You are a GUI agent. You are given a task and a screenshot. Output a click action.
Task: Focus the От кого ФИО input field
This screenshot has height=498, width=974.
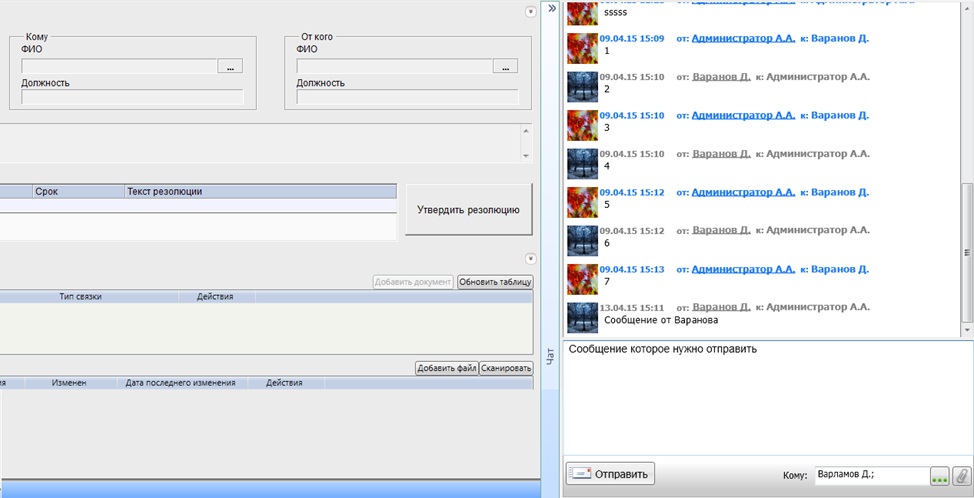394,66
